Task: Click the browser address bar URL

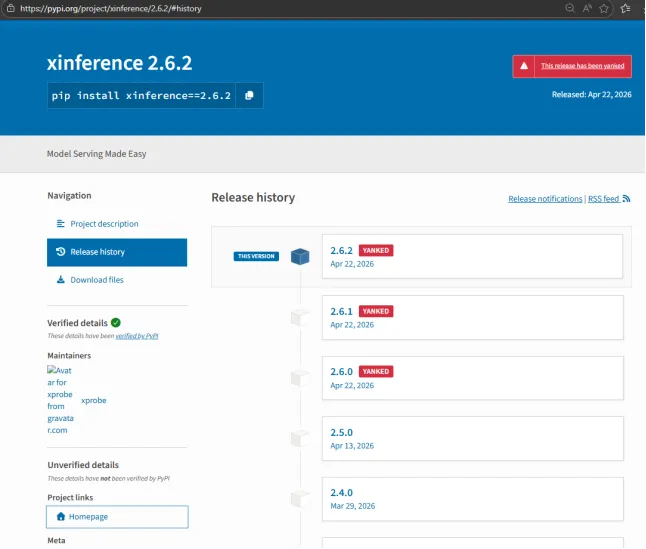Action: pyautogui.click(x=111, y=8)
